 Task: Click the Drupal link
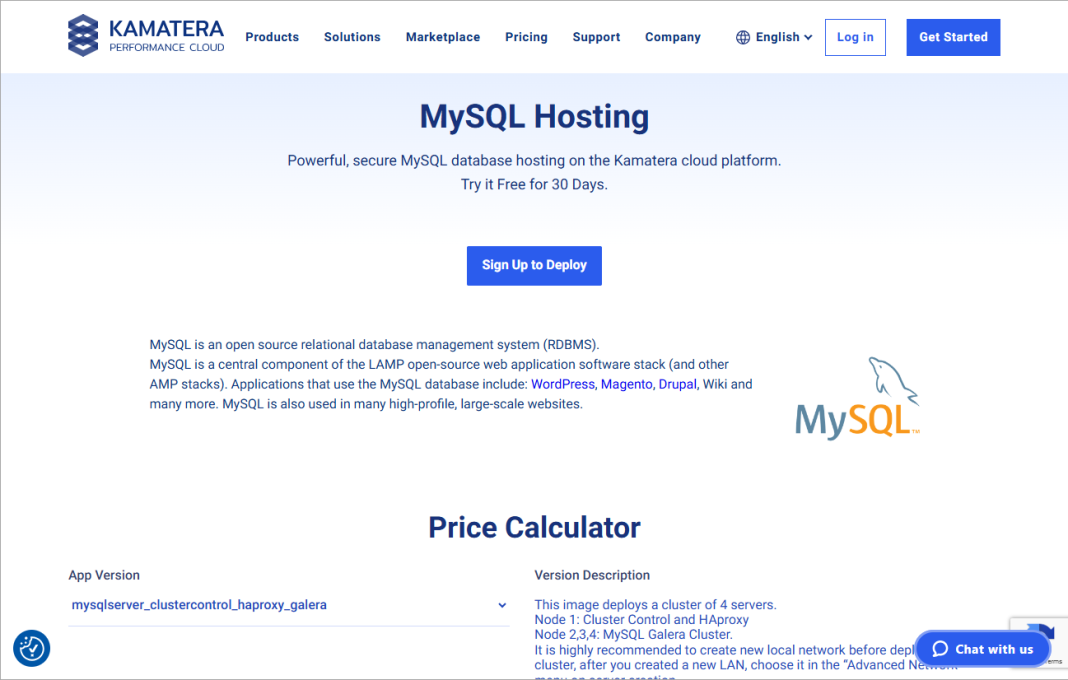677,383
